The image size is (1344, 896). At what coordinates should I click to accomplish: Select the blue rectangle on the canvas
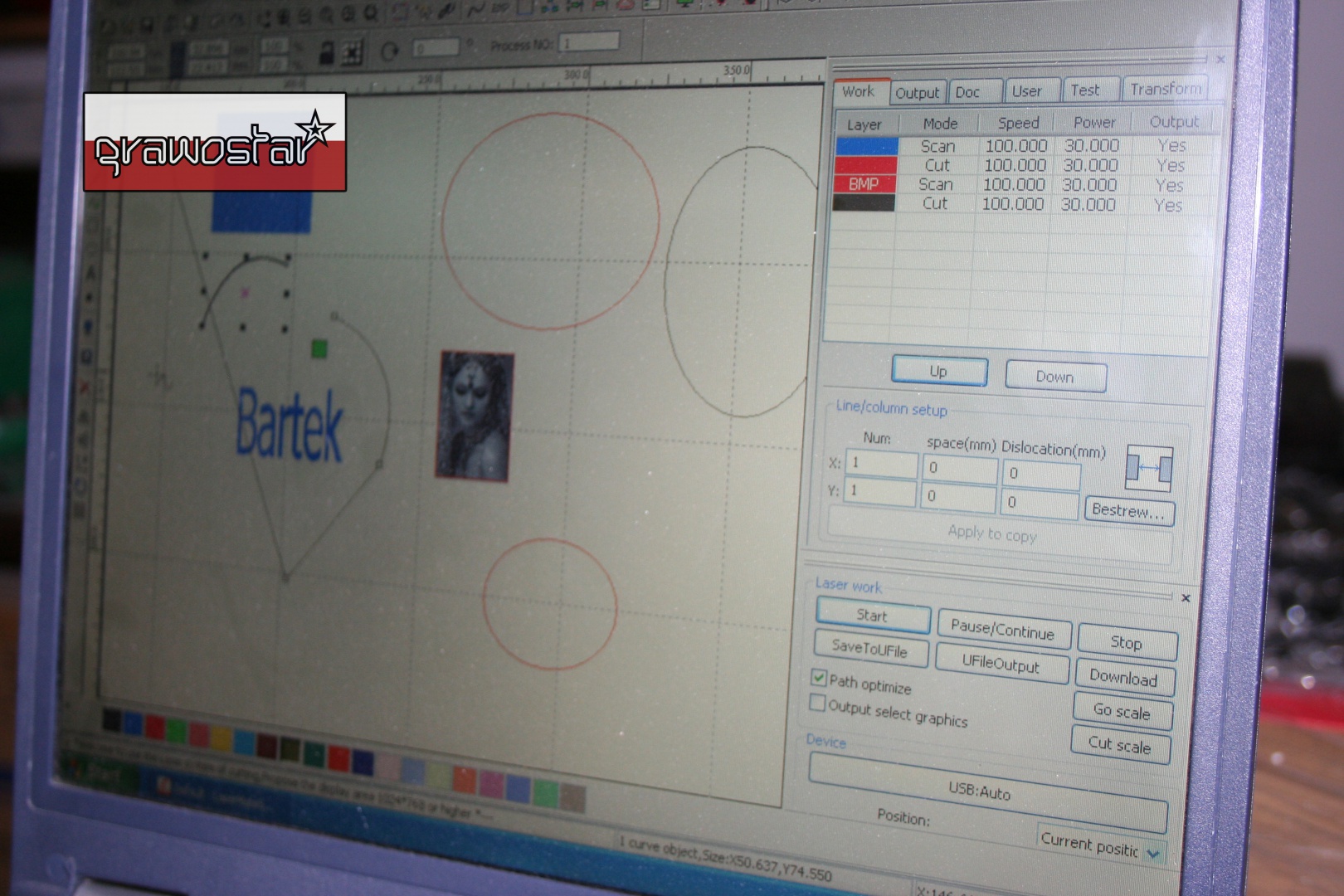261,212
